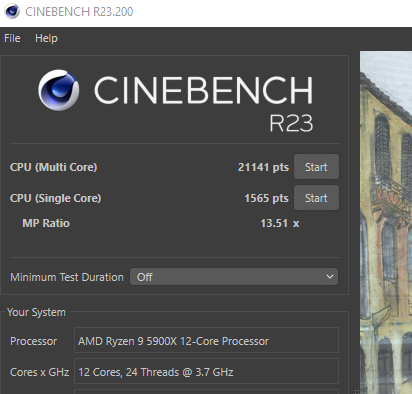The image size is (412, 394).
Task: Start the CPU Single Core test
Action: pos(316,198)
